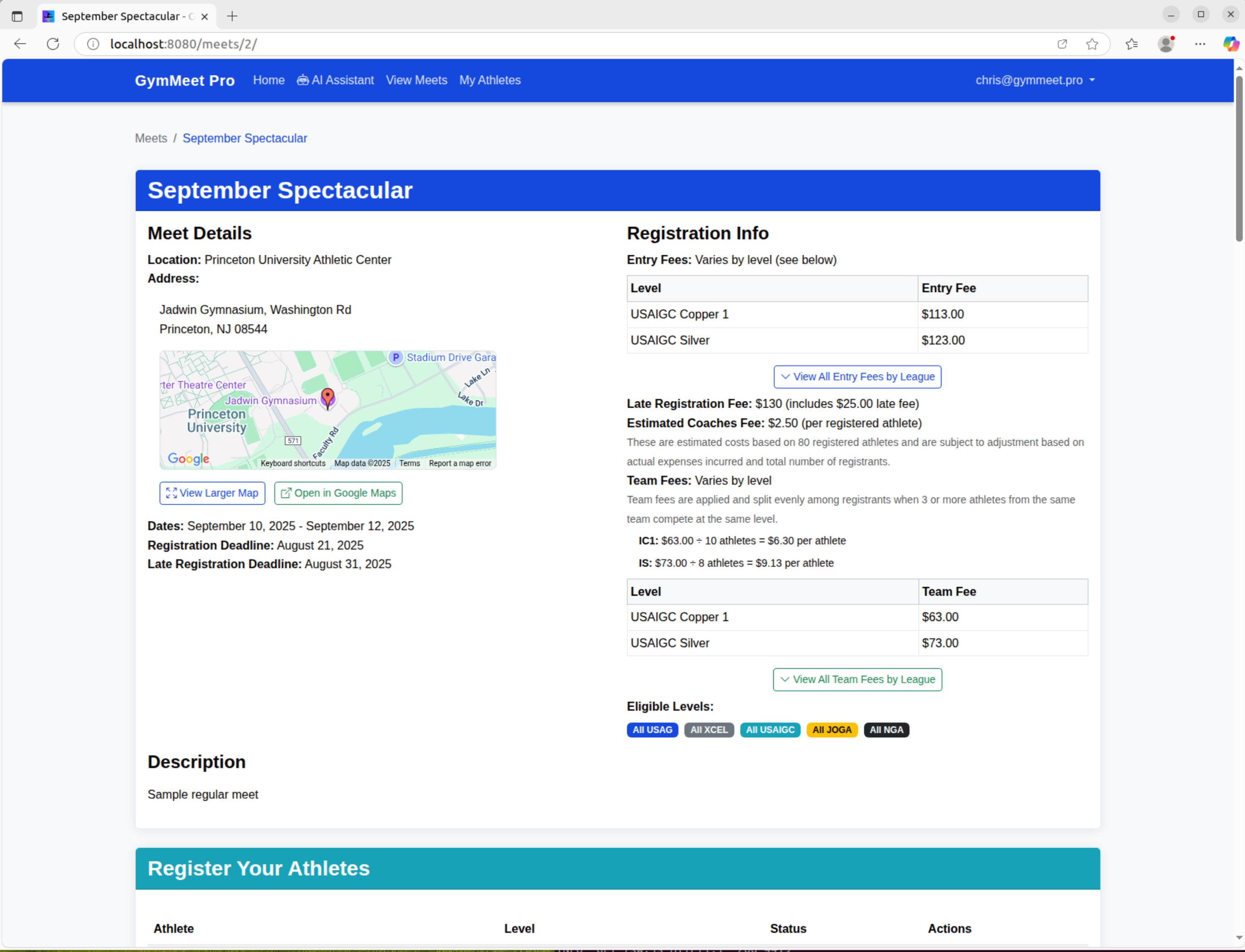The image size is (1245, 952).
Task: Click Princeton, NJ 08544 address line
Action: click(x=213, y=329)
